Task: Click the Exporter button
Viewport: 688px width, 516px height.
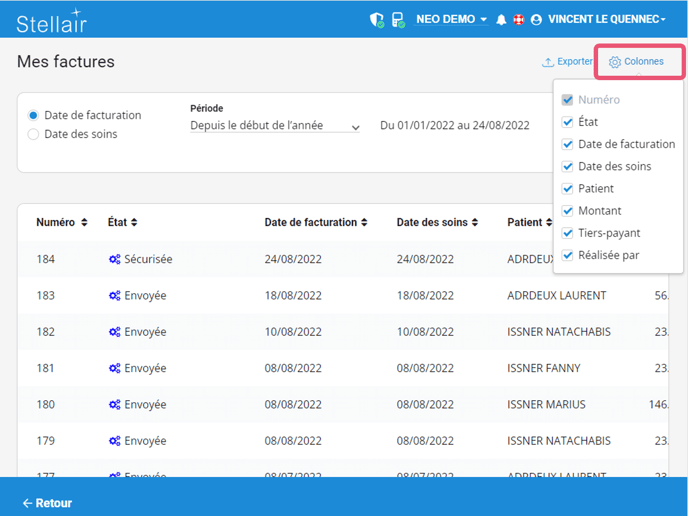Action: [567, 62]
